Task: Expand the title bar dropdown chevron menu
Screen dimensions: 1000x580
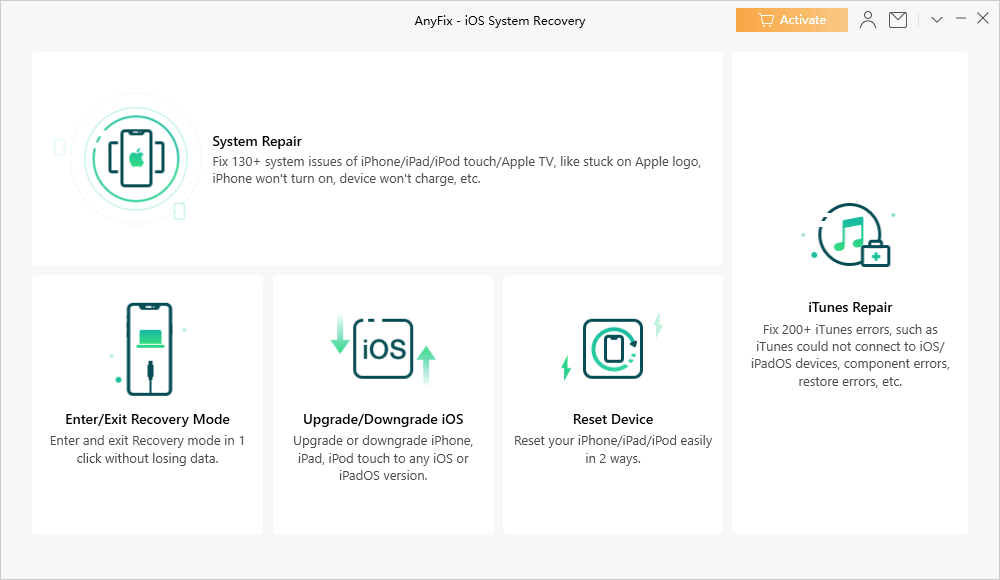Action: point(937,20)
